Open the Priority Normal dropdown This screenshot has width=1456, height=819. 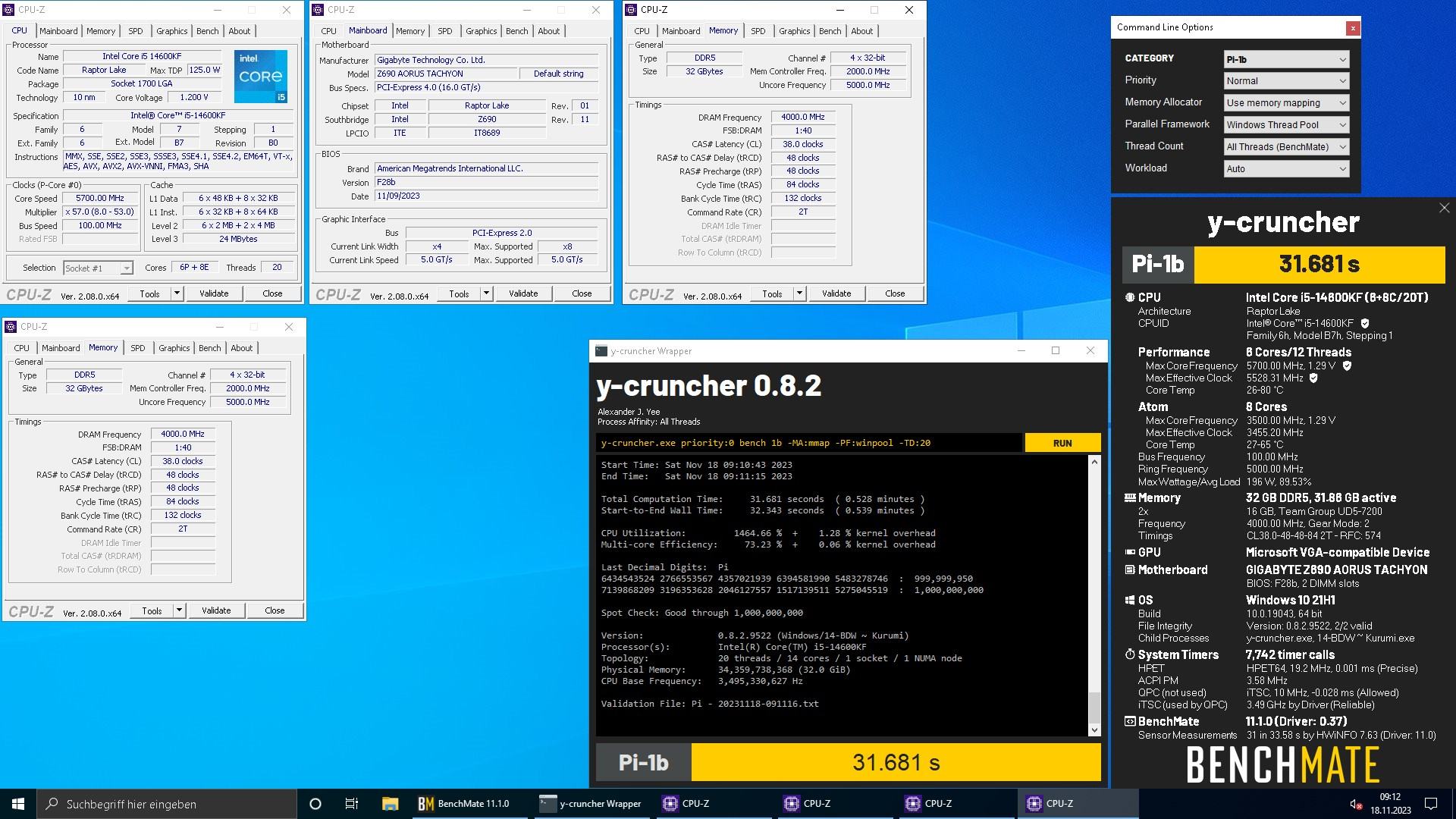pos(1286,81)
